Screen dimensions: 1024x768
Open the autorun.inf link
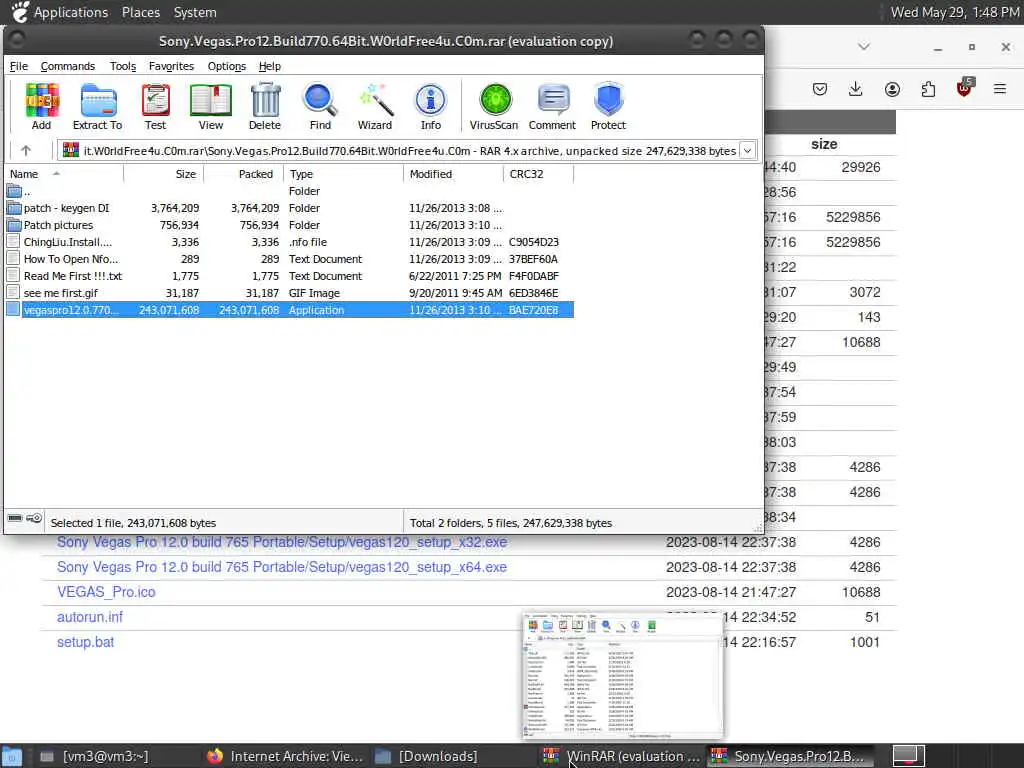(x=89, y=616)
